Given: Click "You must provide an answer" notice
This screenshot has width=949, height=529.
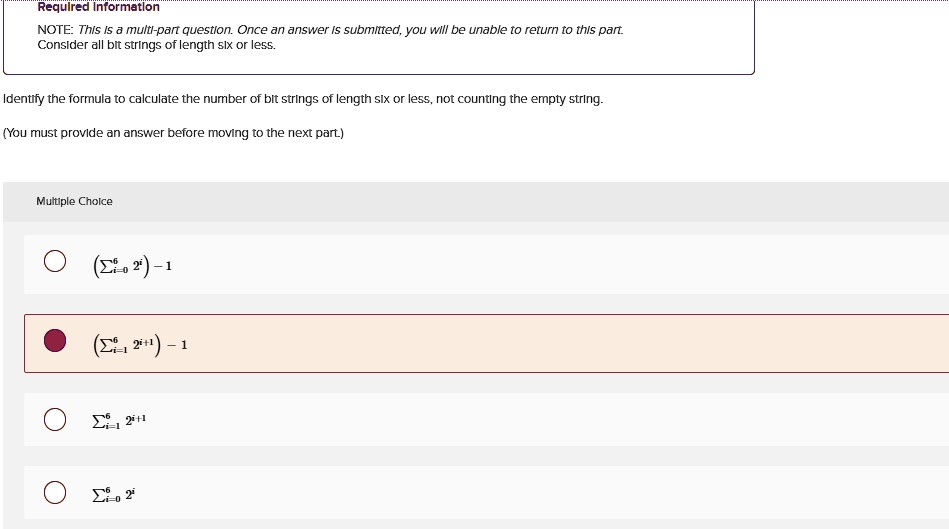Looking at the screenshot, I should (174, 133).
